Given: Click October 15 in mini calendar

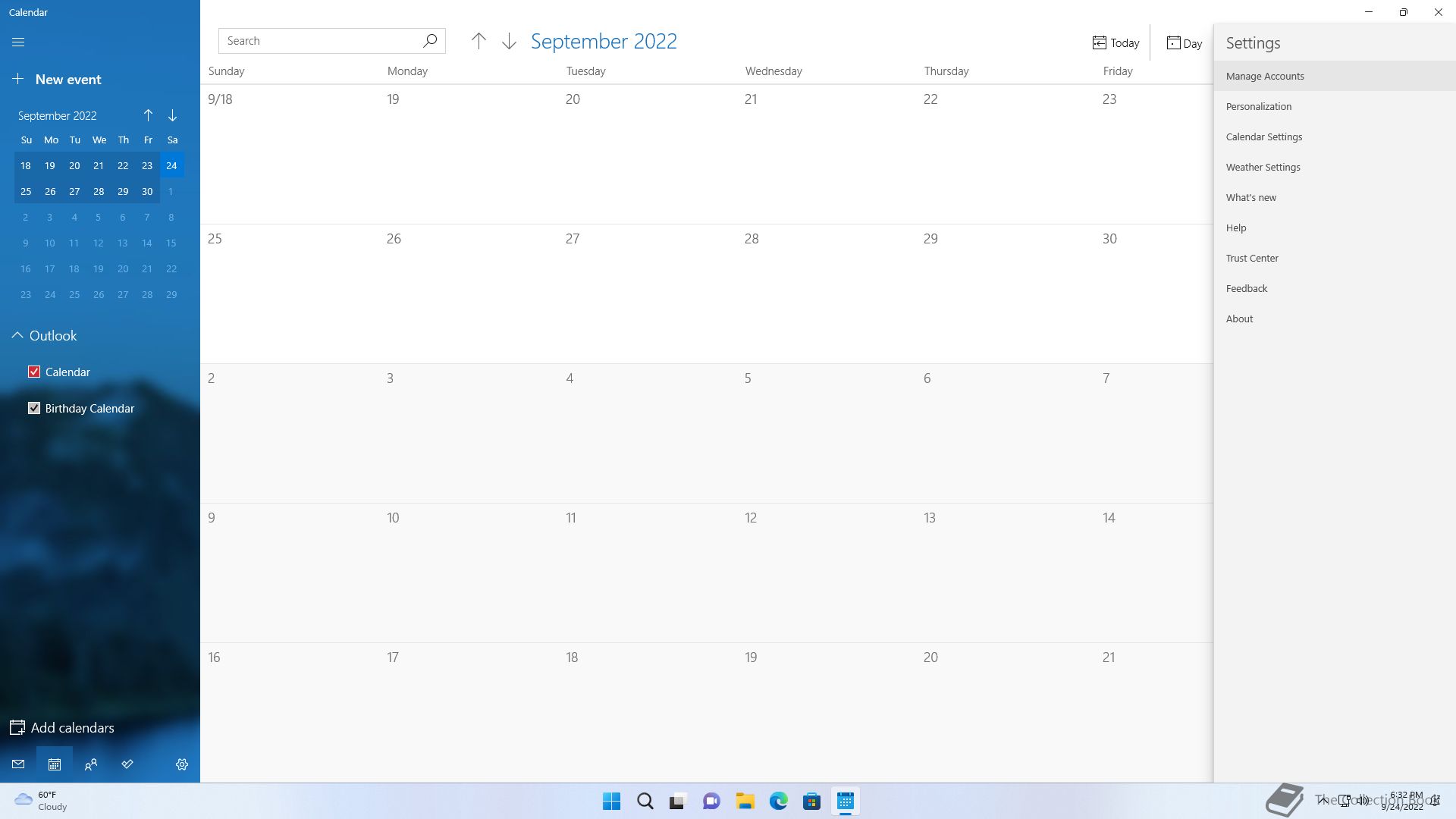Looking at the screenshot, I should pos(171,243).
